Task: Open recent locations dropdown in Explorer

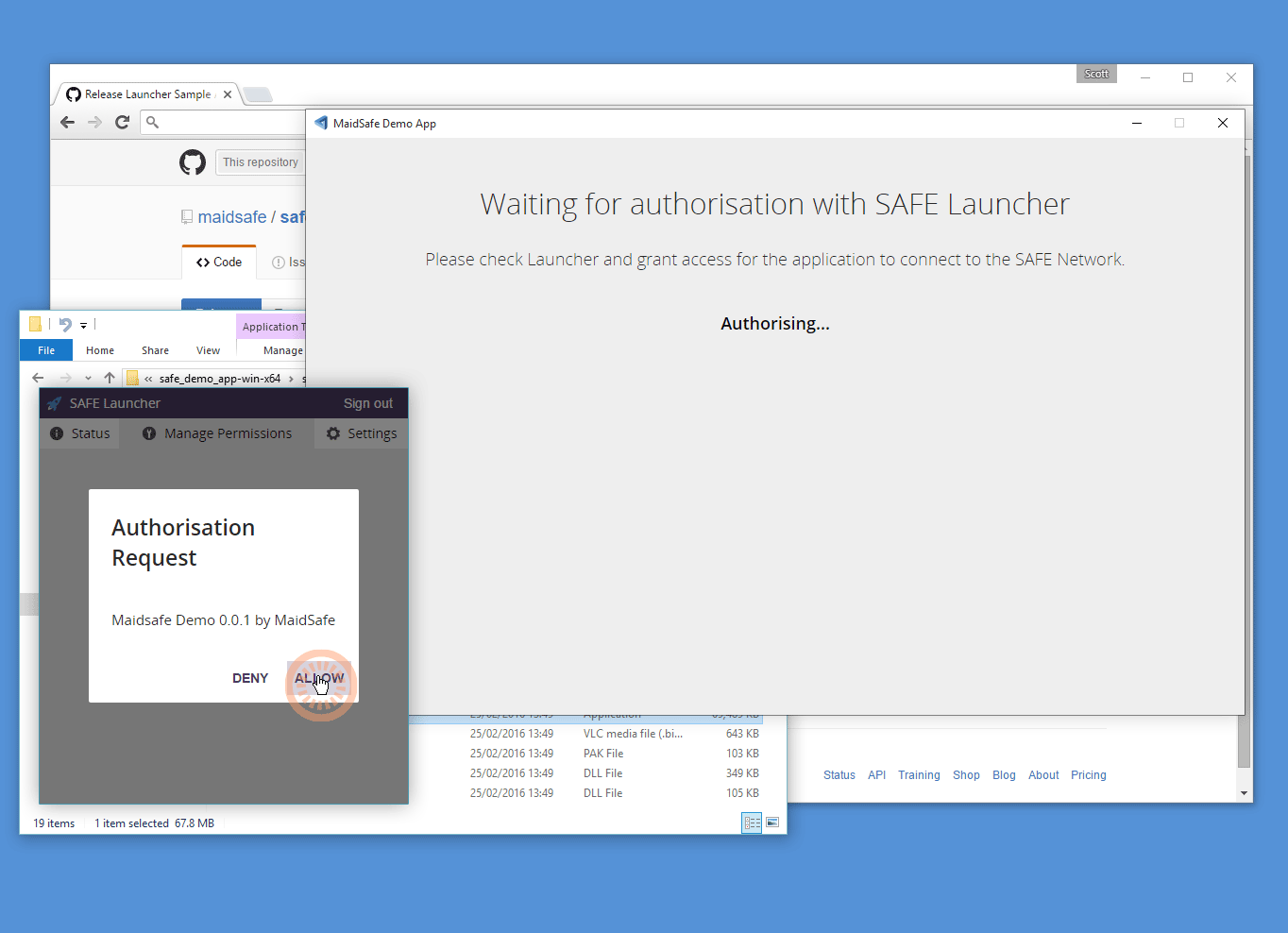Action: point(88,378)
